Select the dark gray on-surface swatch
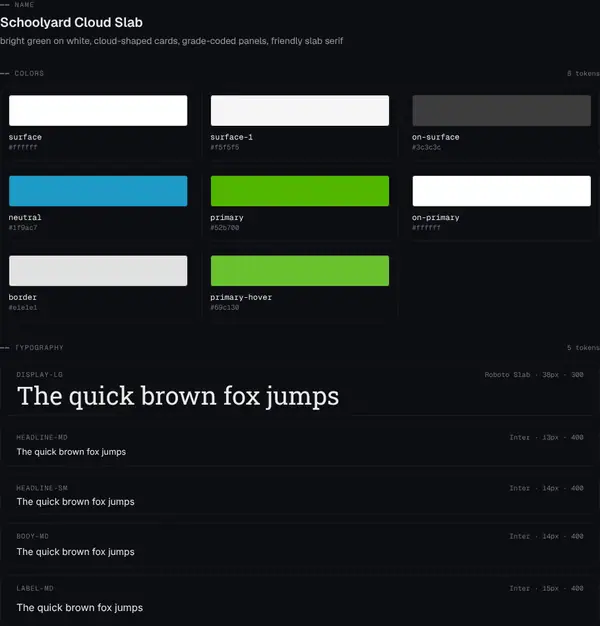The width and height of the screenshot is (600, 626). click(501, 111)
